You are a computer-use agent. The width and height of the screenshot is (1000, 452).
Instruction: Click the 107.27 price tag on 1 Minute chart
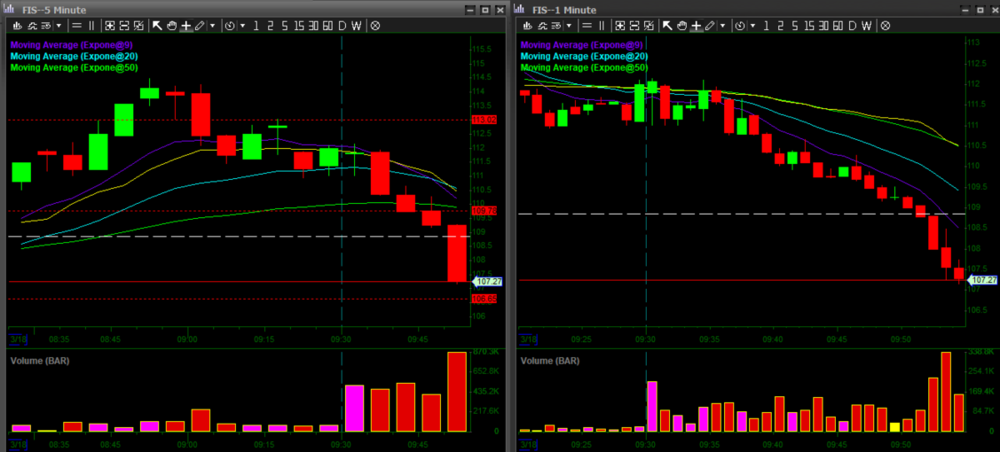point(982,280)
